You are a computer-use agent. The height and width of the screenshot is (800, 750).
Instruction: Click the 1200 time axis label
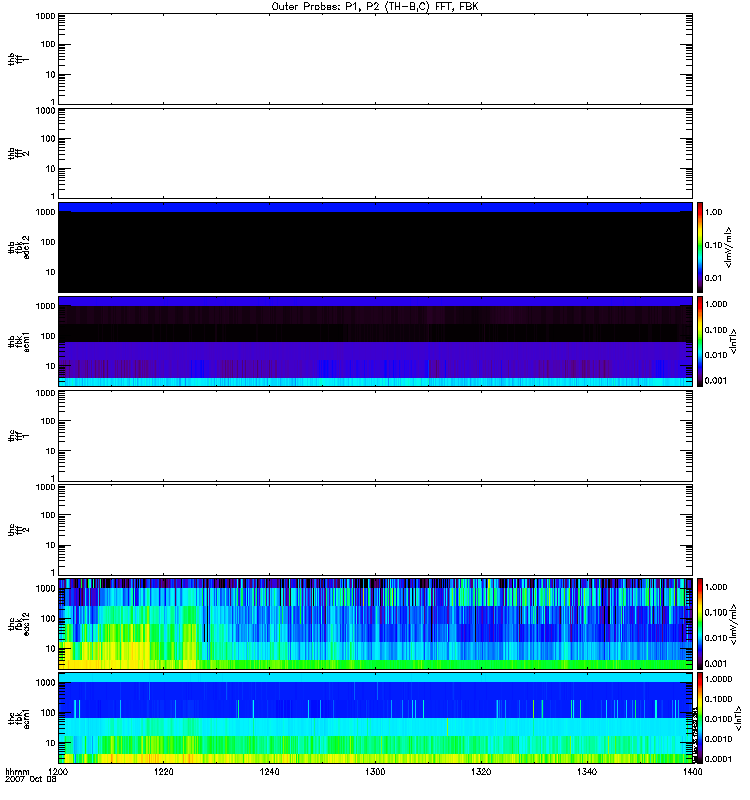[x=59, y=773]
